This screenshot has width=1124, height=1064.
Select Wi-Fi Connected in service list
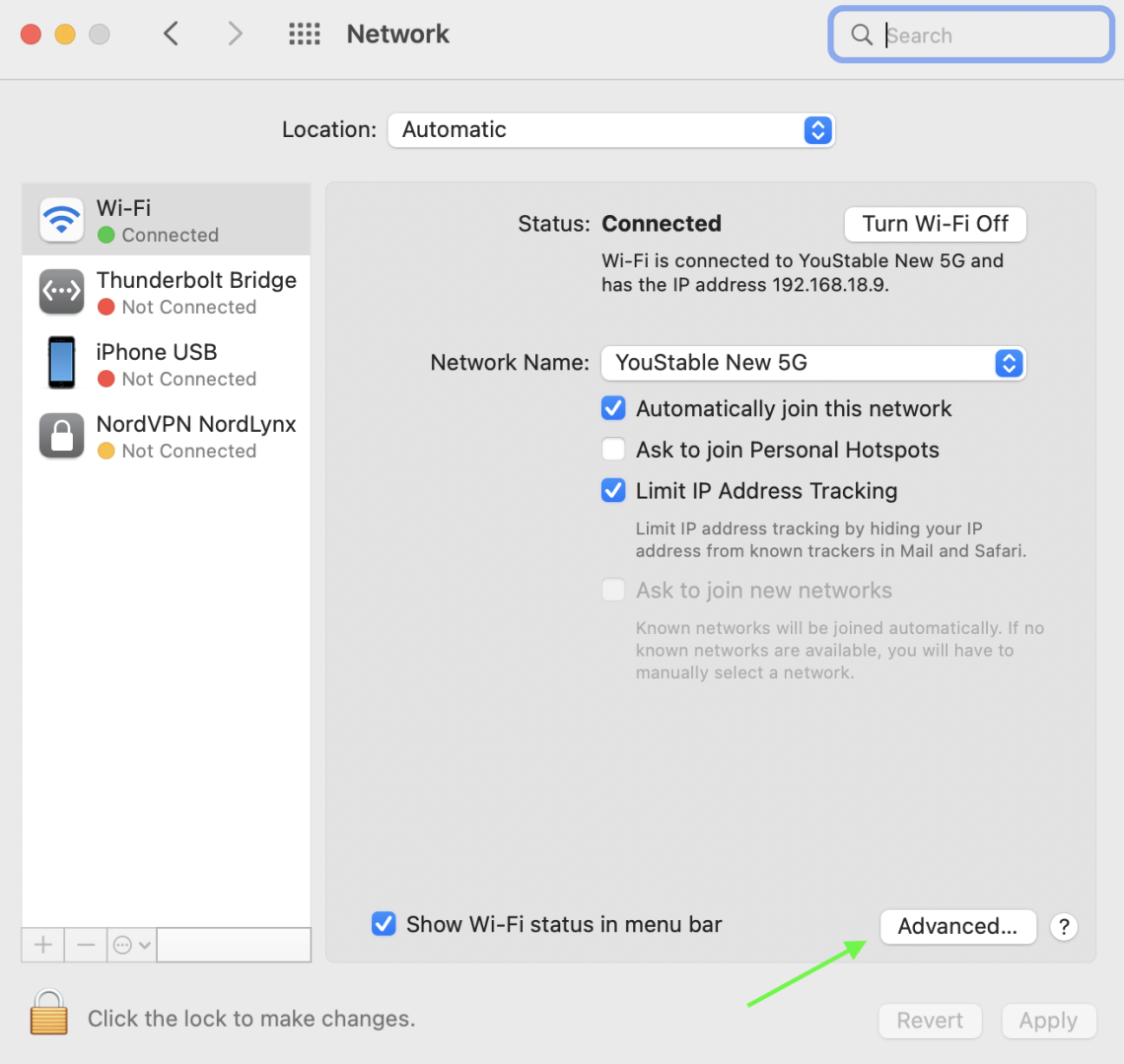click(x=167, y=219)
